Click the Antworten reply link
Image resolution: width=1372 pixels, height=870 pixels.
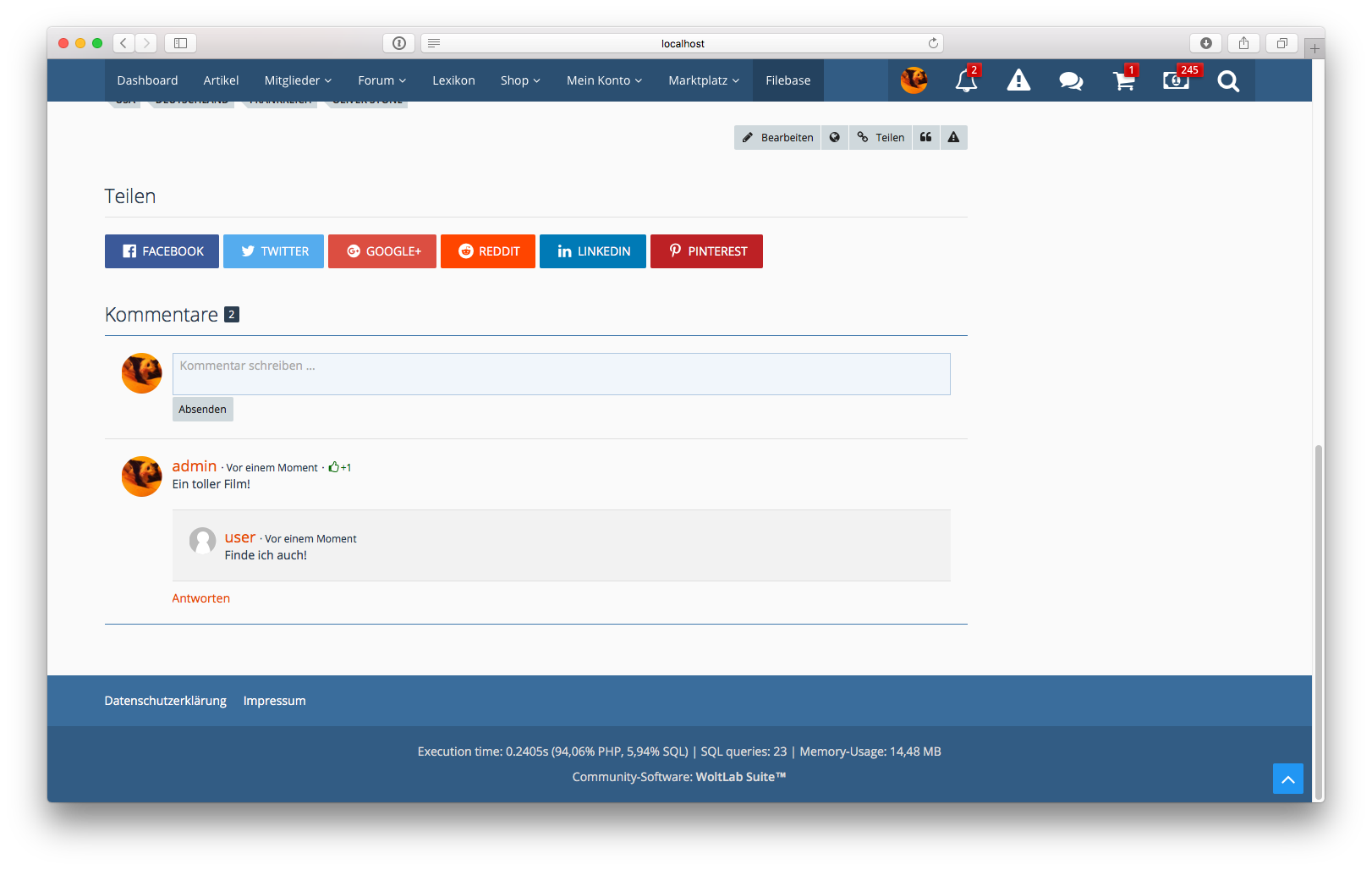[200, 598]
